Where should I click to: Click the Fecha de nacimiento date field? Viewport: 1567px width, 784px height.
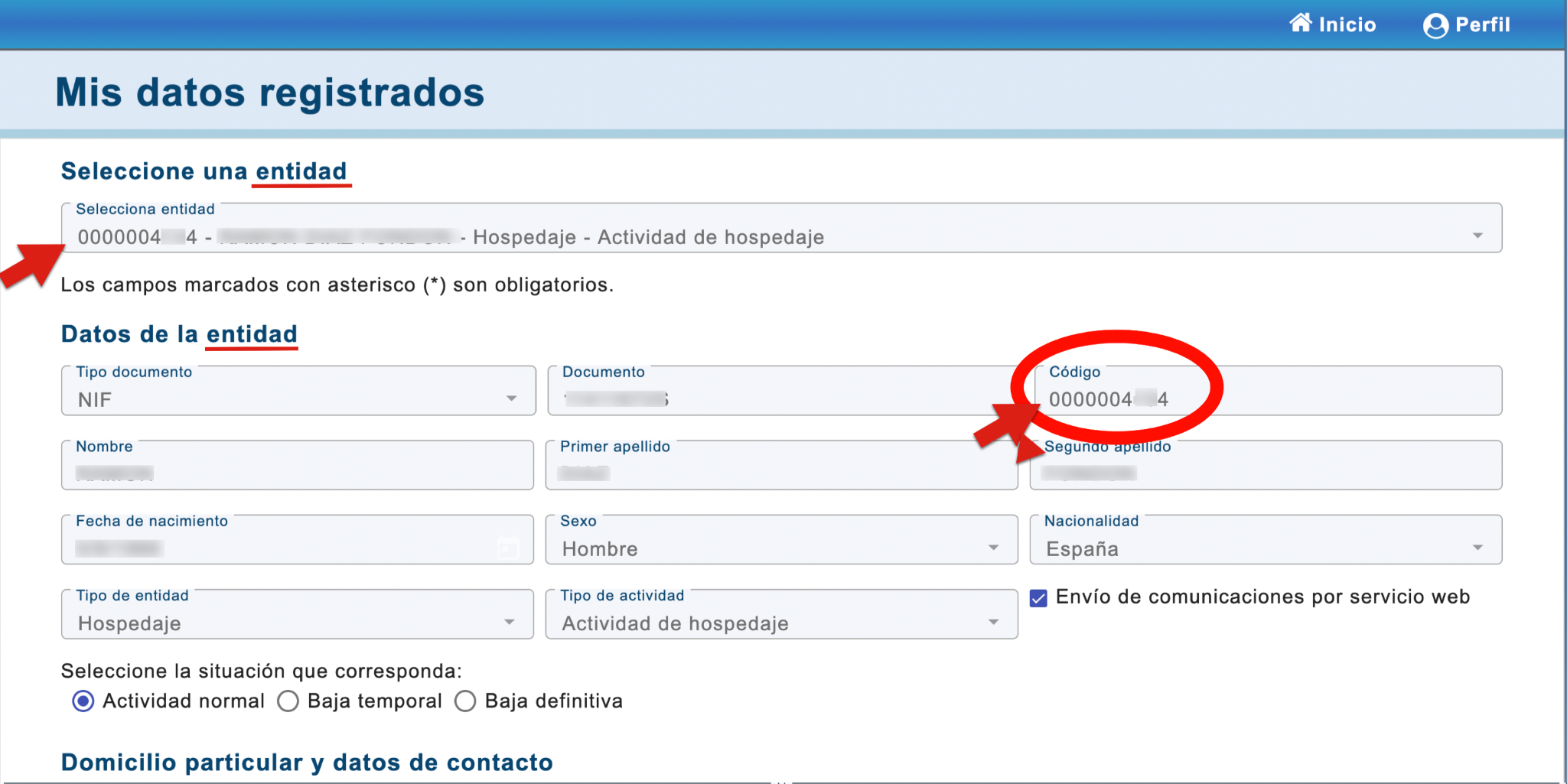[298, 540]
